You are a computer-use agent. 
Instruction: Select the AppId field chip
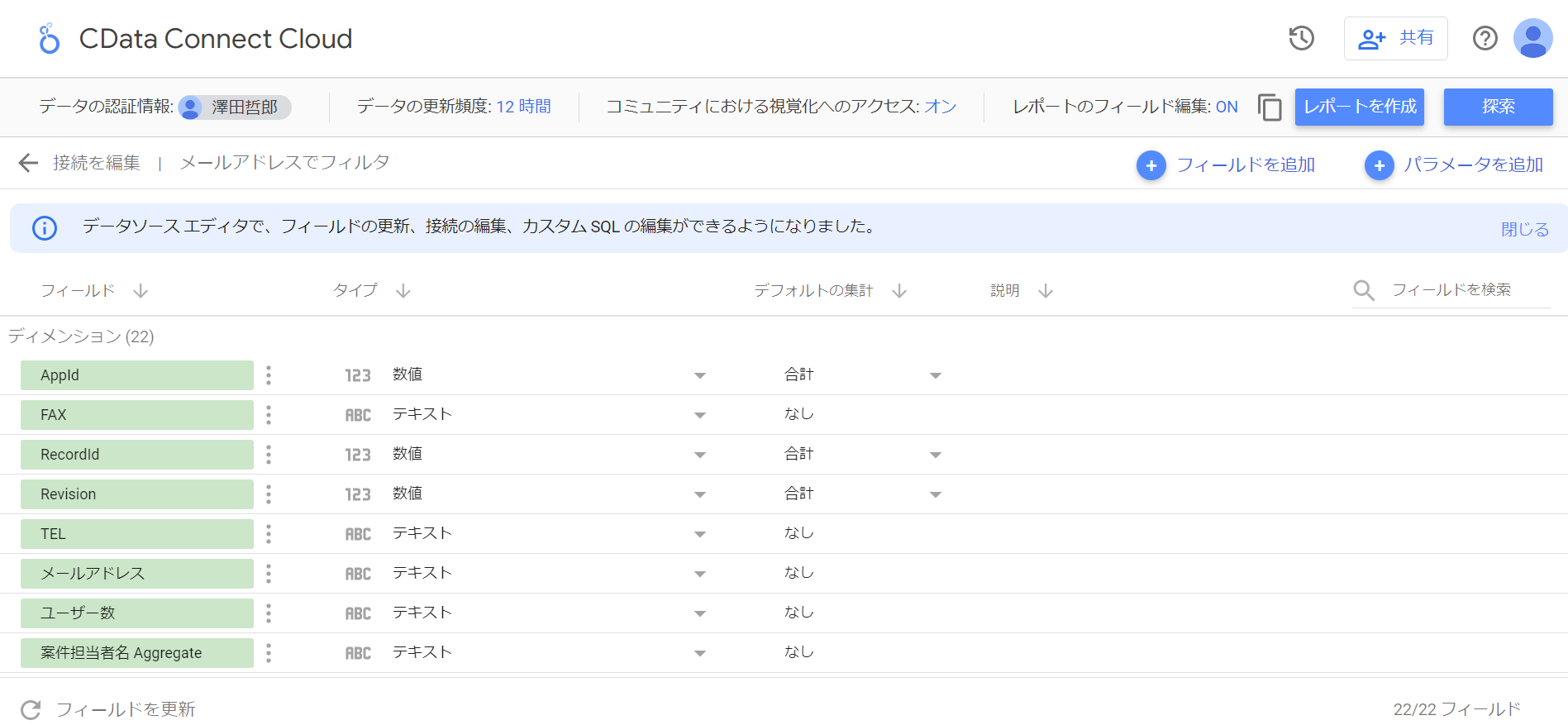point(137,375)
